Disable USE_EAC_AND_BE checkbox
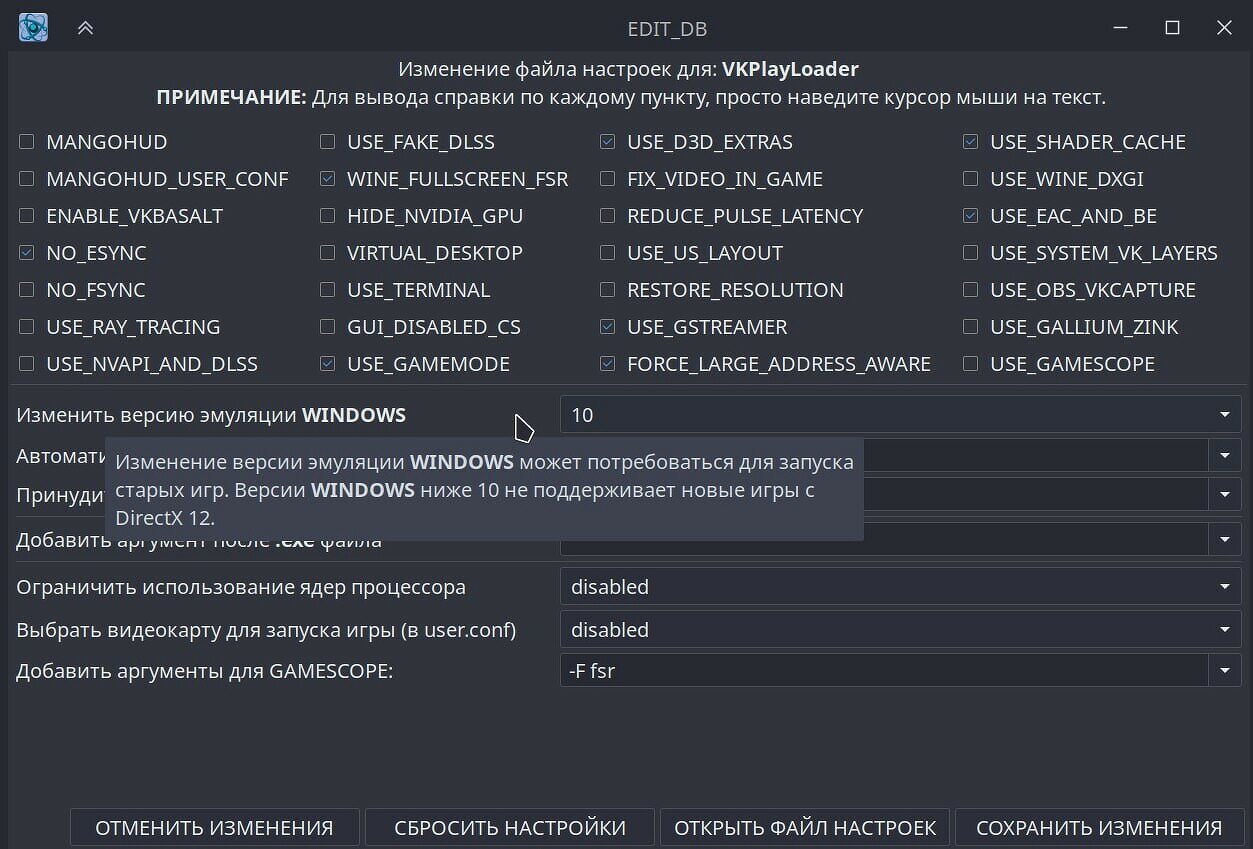 pos(971,216)
